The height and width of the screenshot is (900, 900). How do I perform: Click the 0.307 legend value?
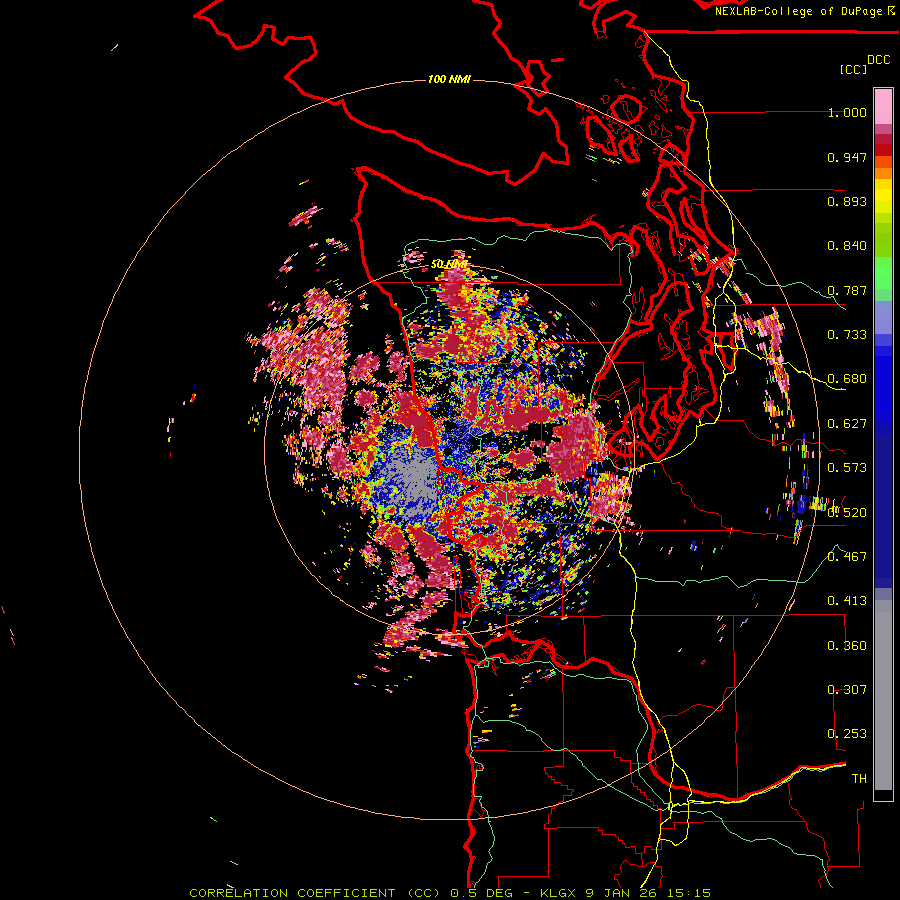[x=847, y=689]
